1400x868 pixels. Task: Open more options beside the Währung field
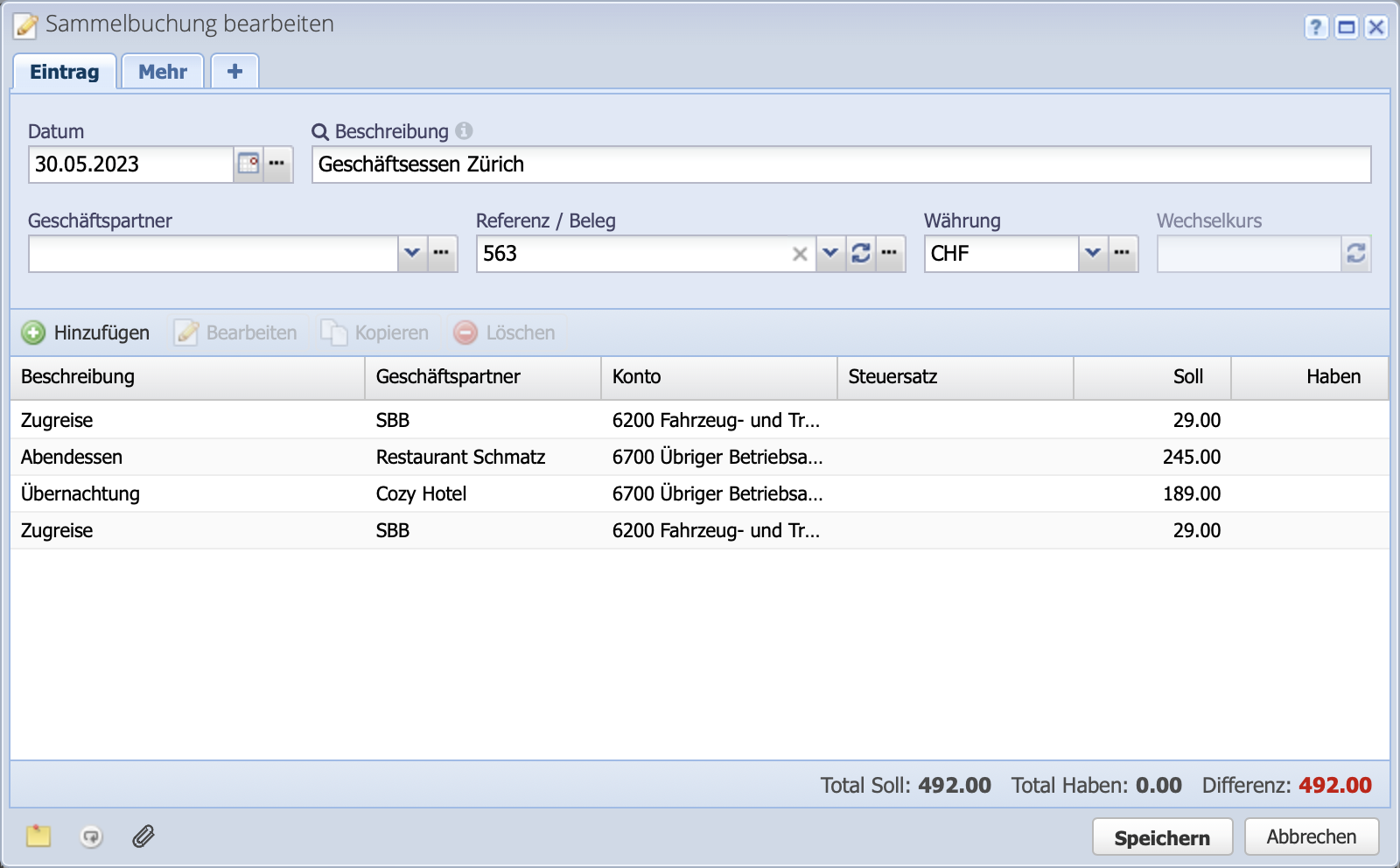tap(1123, 254)
